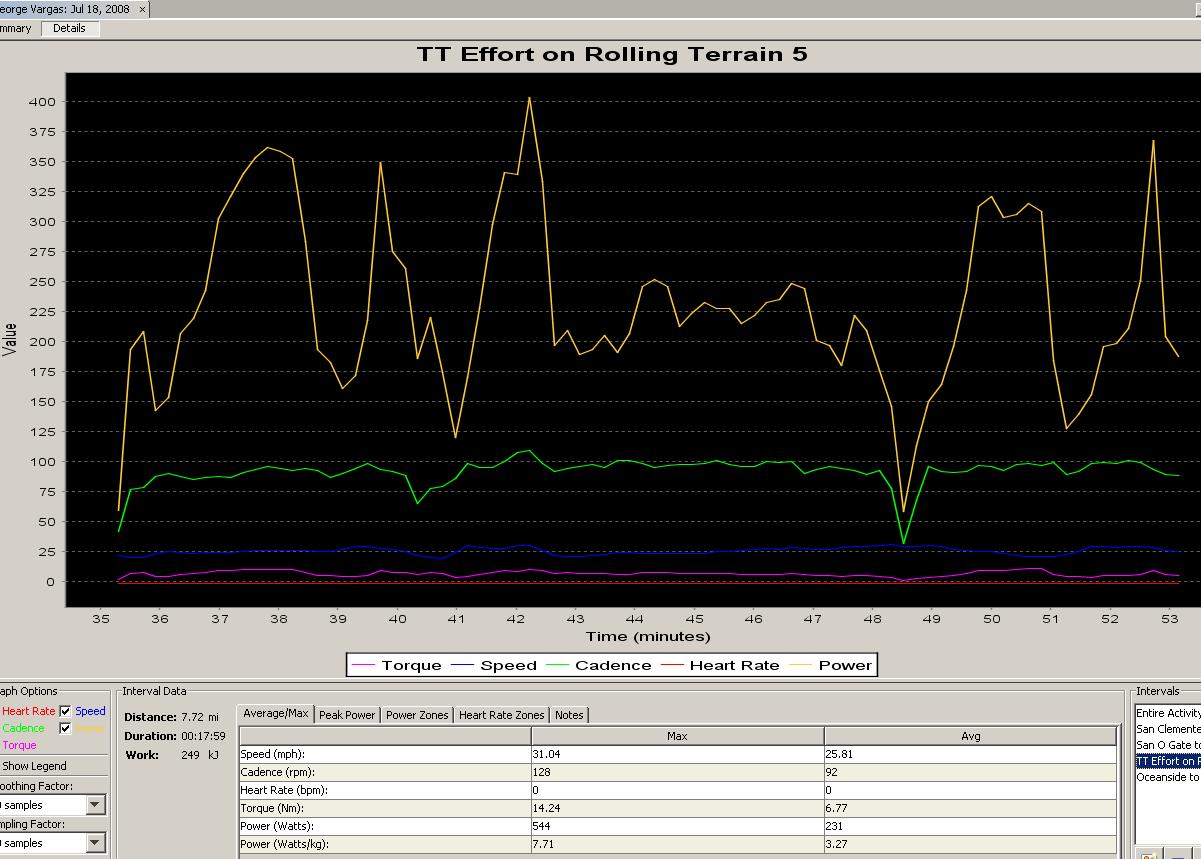The image size is (1201, 859).
Task: Open the Notes tab
Action: pos(569,715)
